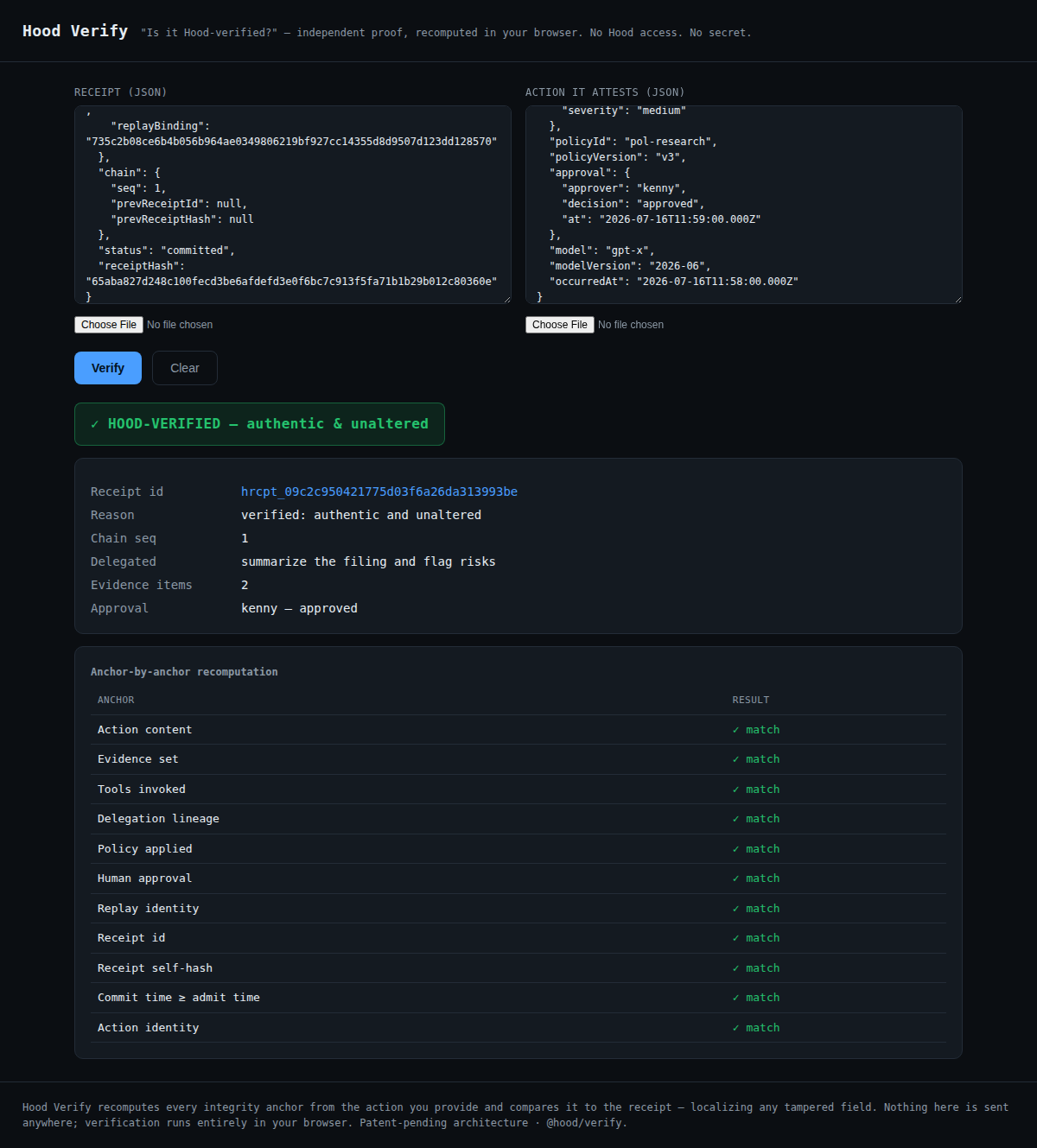This screenshot has height=1148, width=1037.
Task: Click the Reason value 'verified: authentic and unaltered'
Action: point(361,515)
